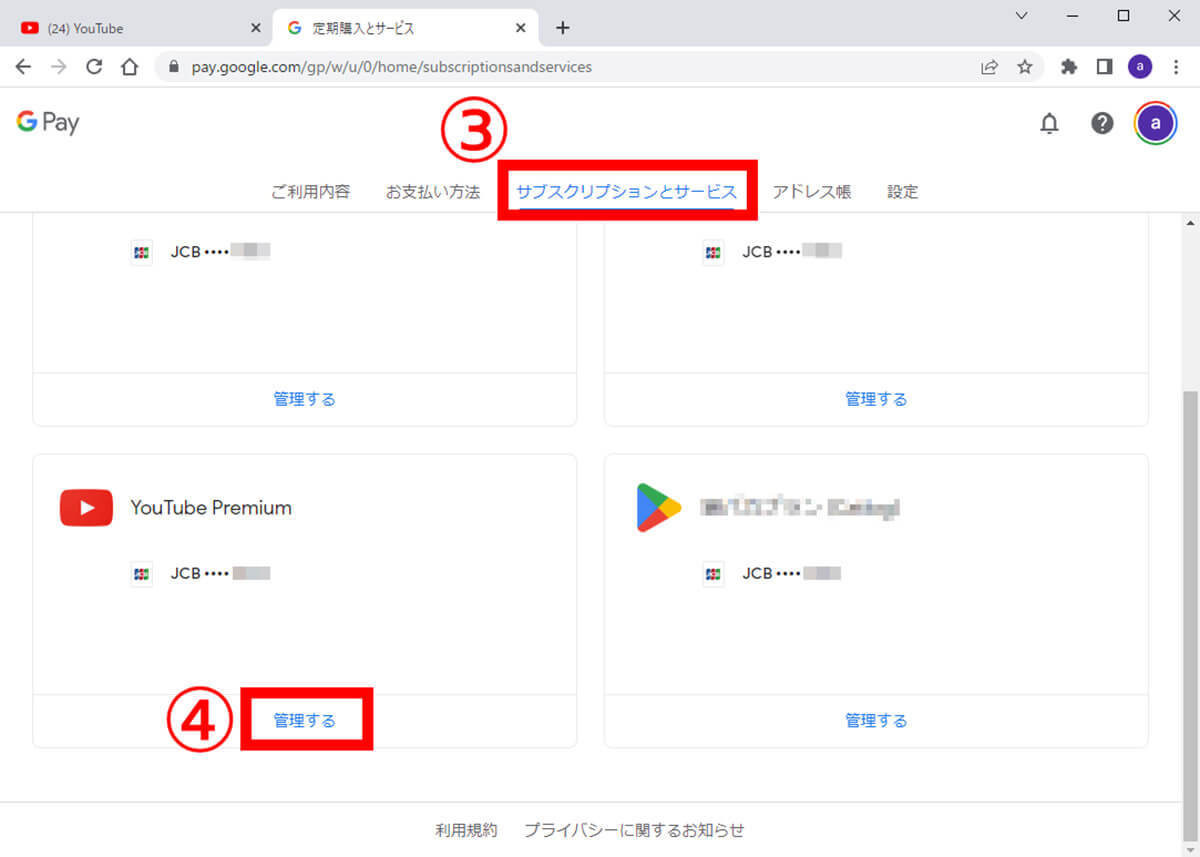This screenshot has width=1200, height=857.
Task: Click the address bar URL
Action: (x=391, y=67)
